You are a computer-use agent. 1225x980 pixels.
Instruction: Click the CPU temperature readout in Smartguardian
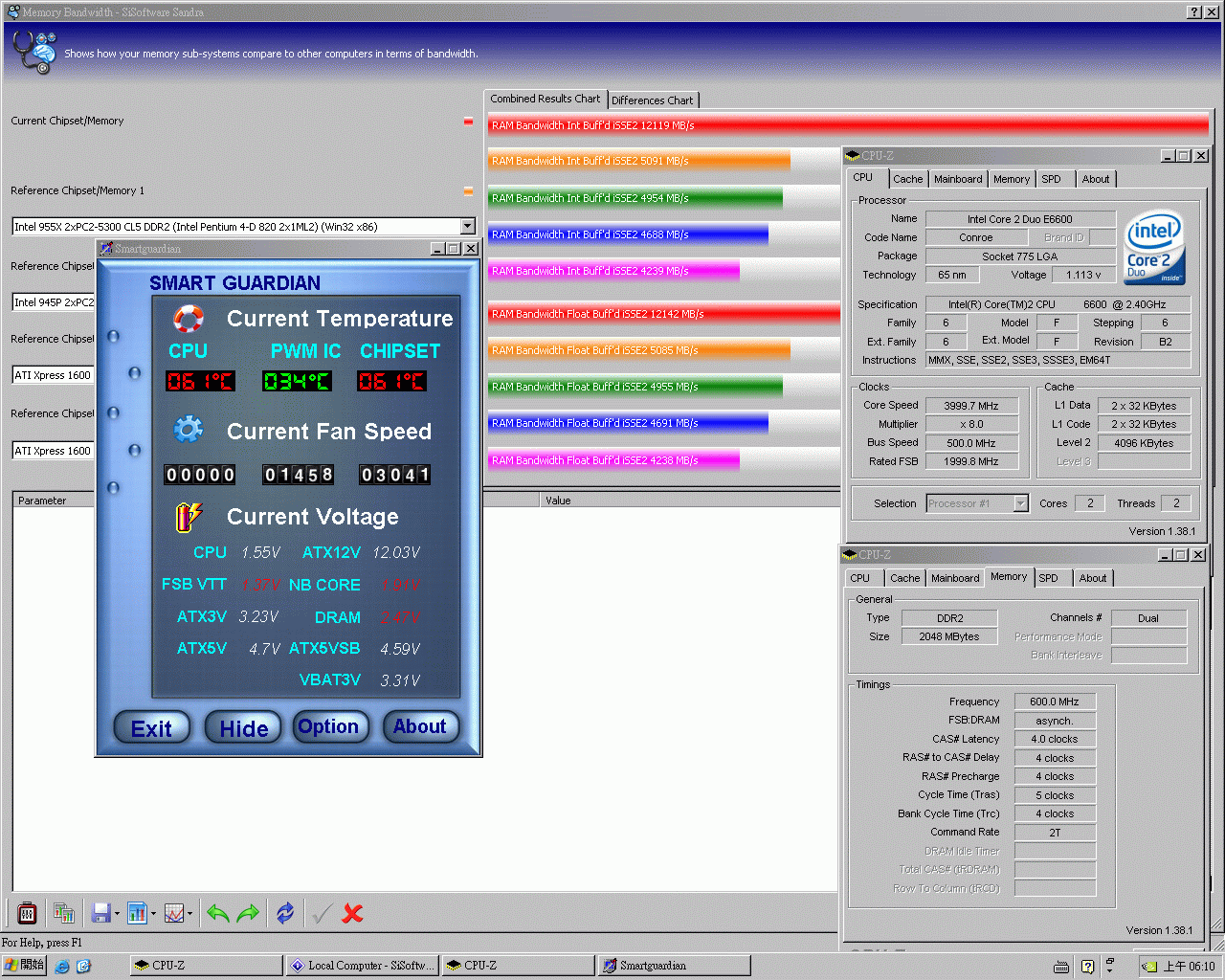200,381
